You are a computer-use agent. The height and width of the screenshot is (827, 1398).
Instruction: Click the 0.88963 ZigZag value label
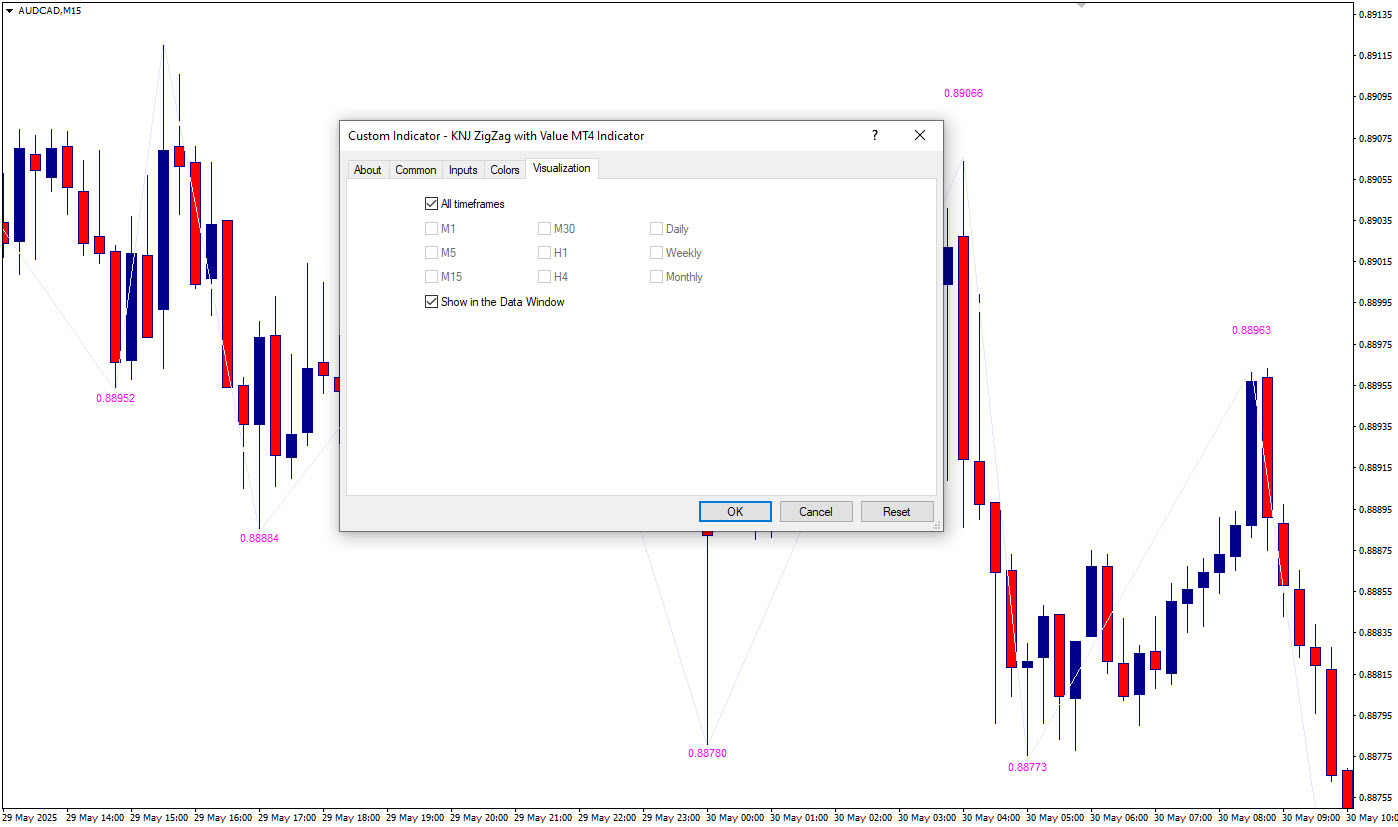[1251, 330]
